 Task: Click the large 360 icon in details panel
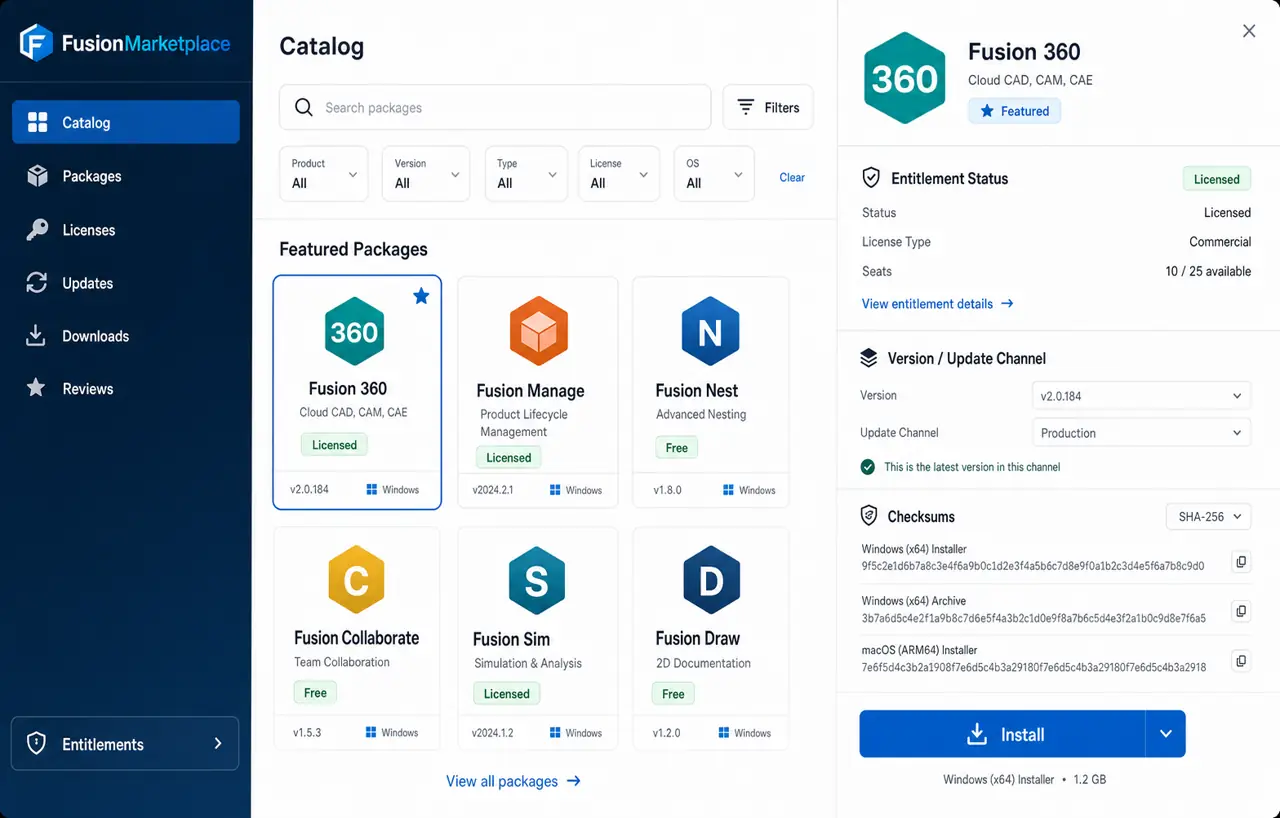point(905,78)
